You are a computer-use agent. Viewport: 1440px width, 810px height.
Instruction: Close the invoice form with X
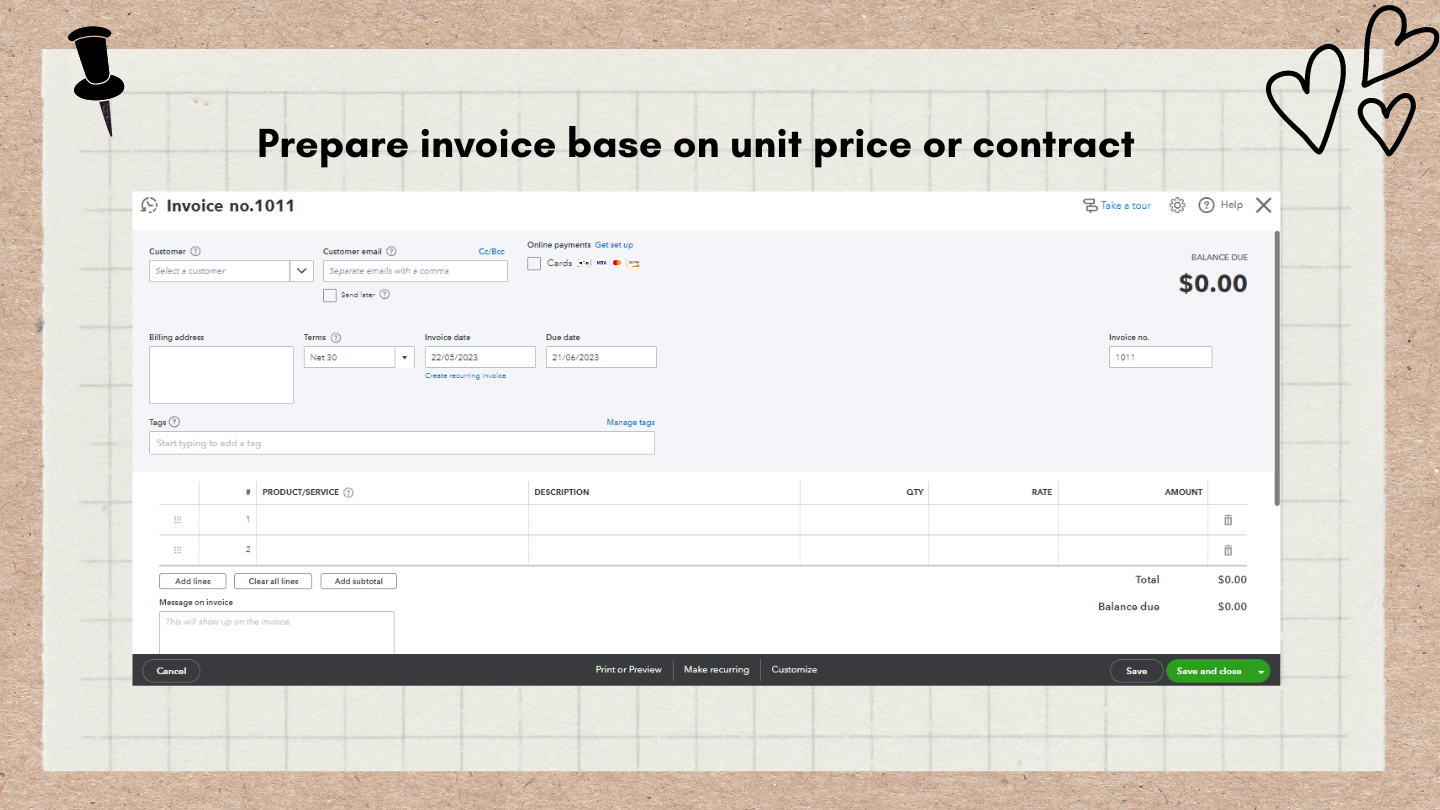(1264, 205)
